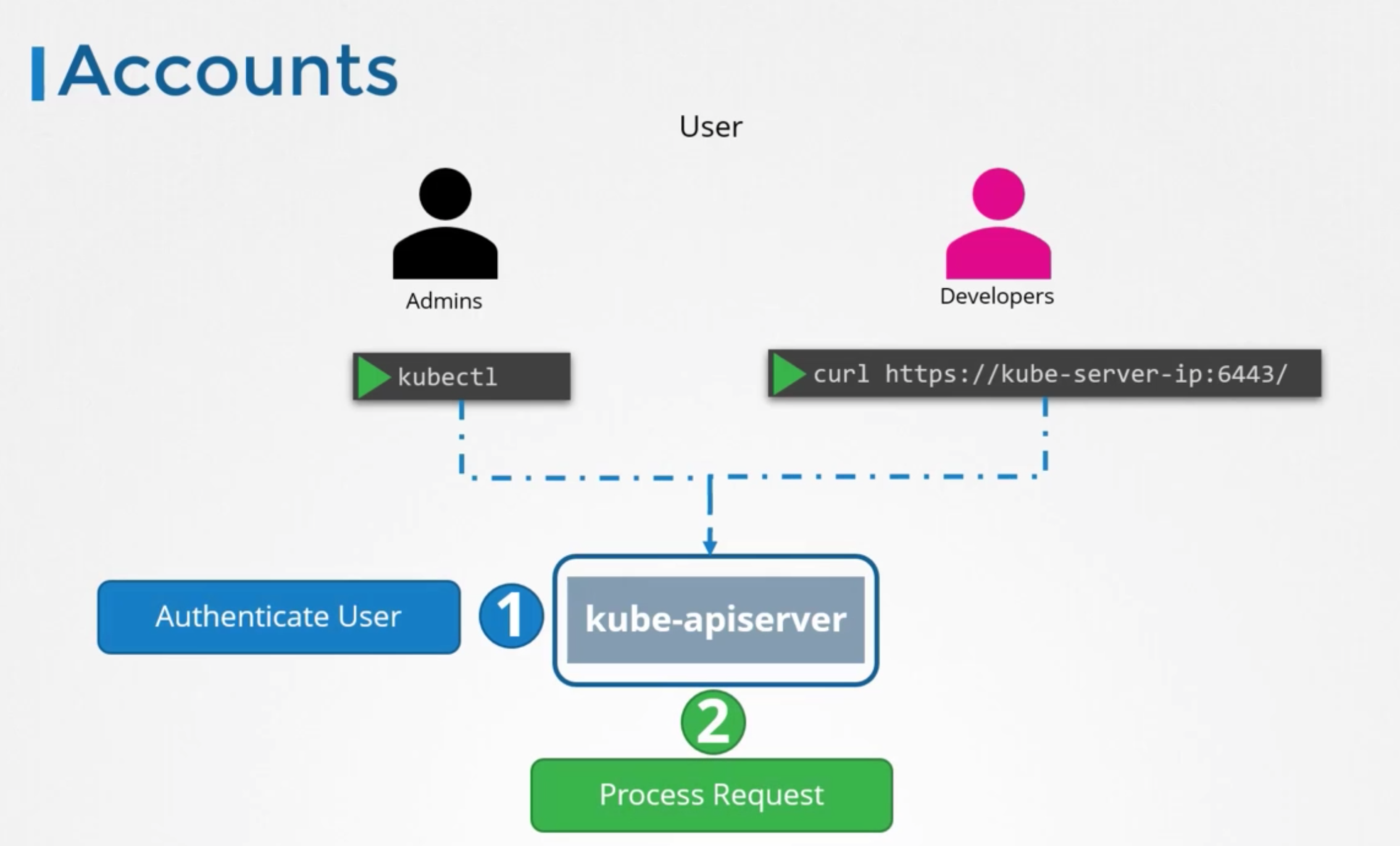Image resolution: width=1400 pixels, height=846 pixels.
Task: Click the kubectl command text
Action: [448, 377]
